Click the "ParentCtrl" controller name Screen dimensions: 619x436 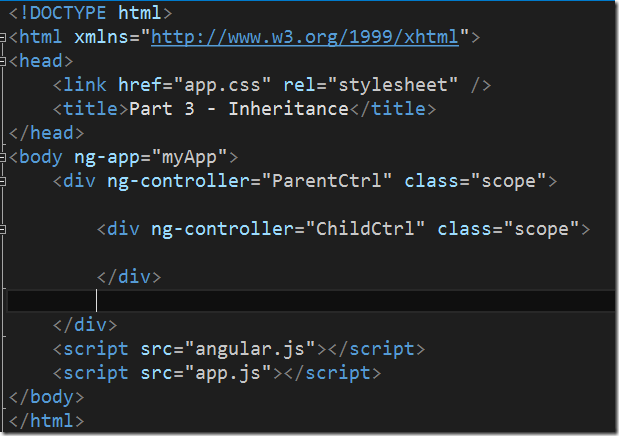(327, 181)
